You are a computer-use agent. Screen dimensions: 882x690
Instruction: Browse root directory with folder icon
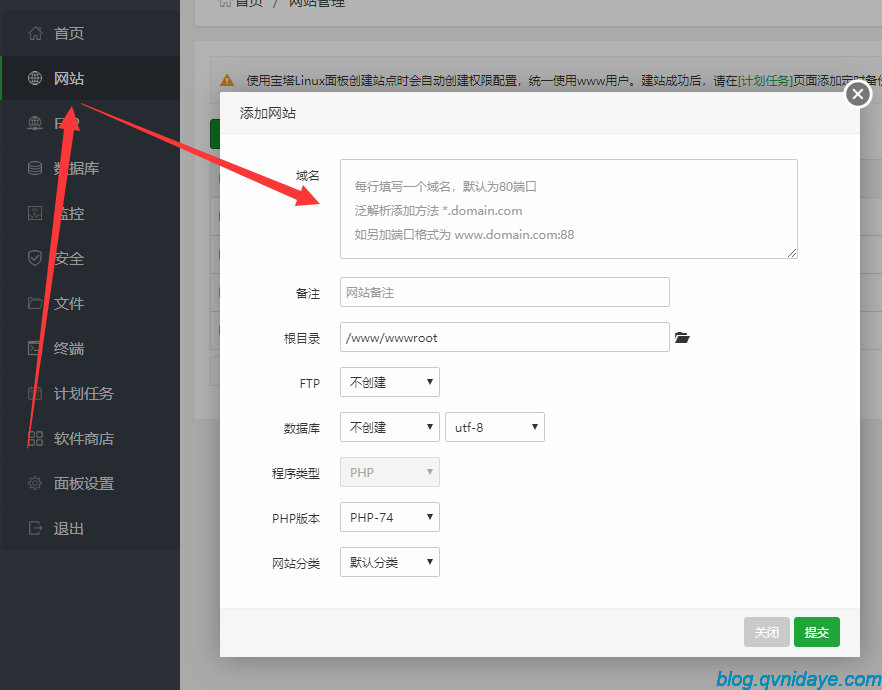(682, 337)
